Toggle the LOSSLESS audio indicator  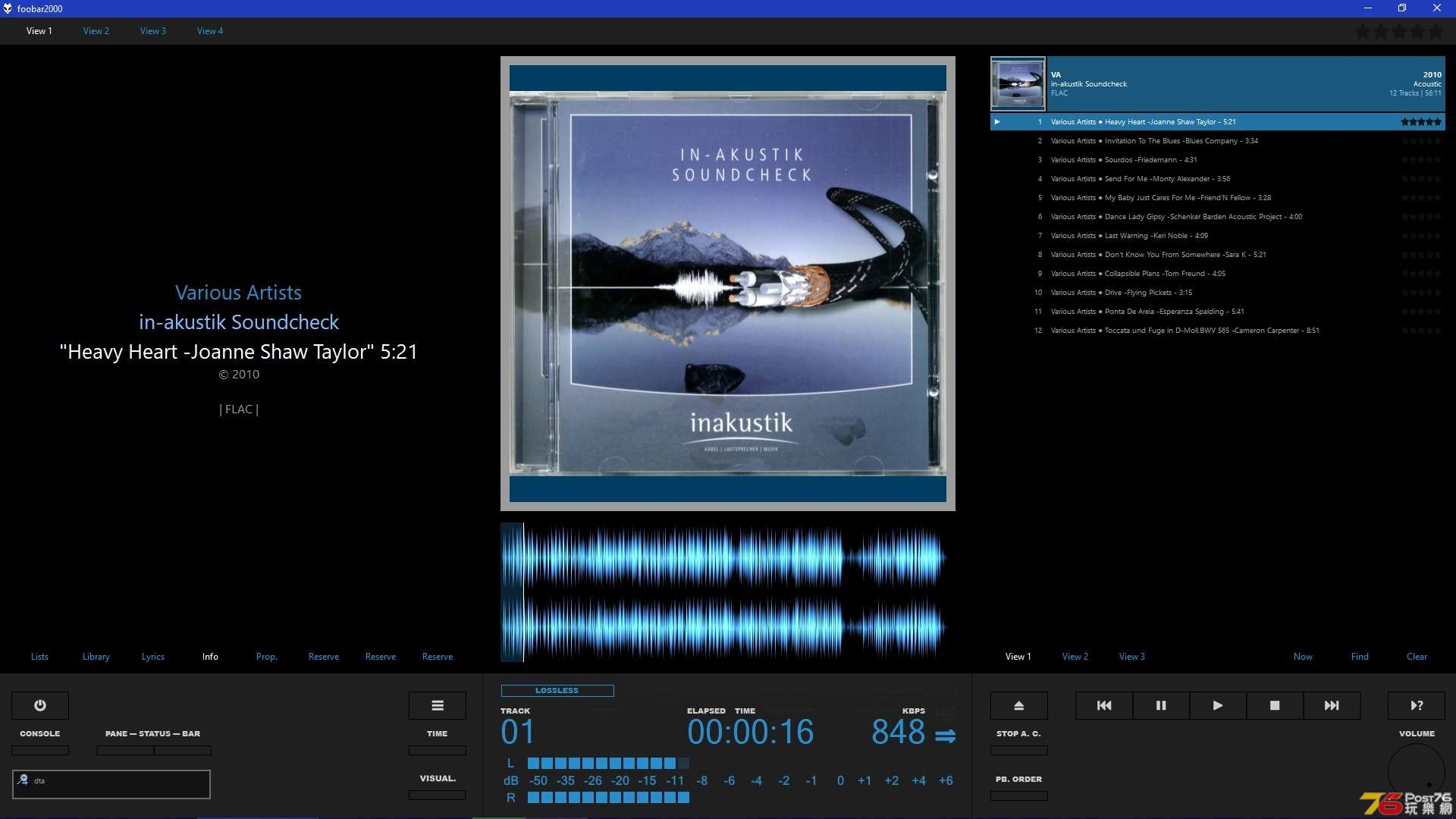[x=556, y=690]
